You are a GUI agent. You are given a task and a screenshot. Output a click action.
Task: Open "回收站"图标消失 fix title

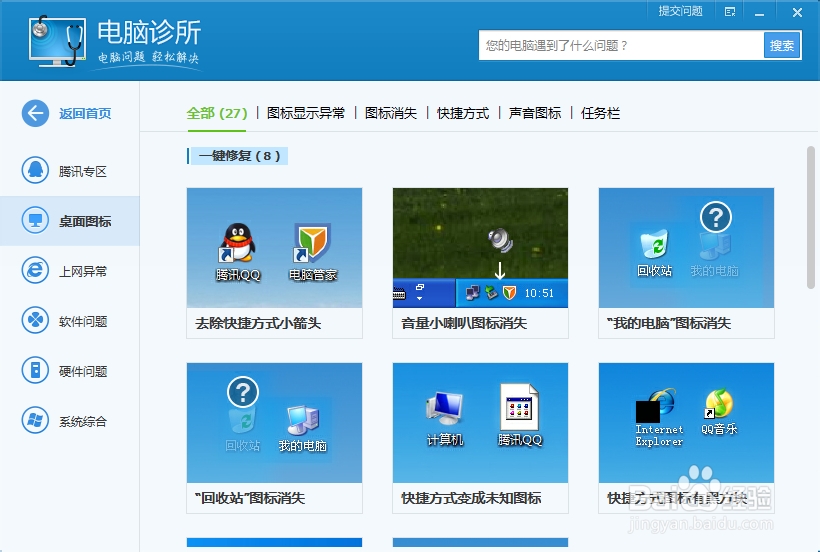(x=250, y=498)
